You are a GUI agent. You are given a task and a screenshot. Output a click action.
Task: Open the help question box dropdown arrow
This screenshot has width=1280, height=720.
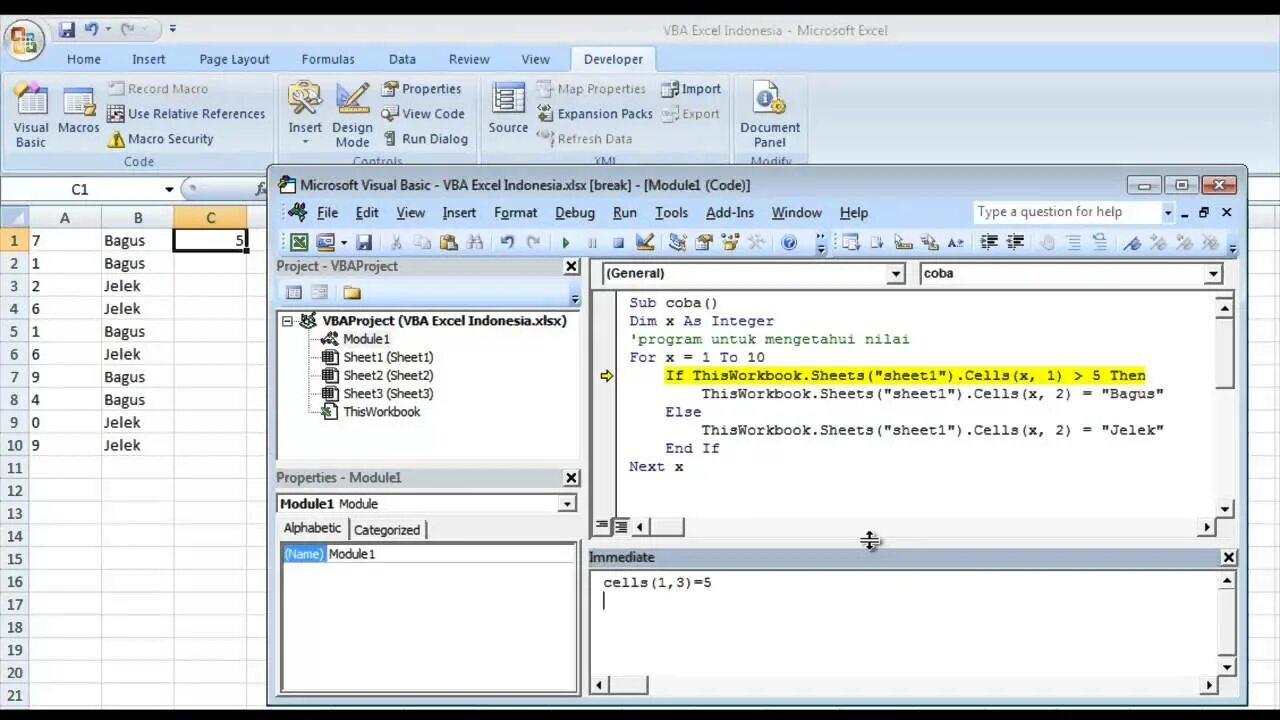[x=1167, y=212]
